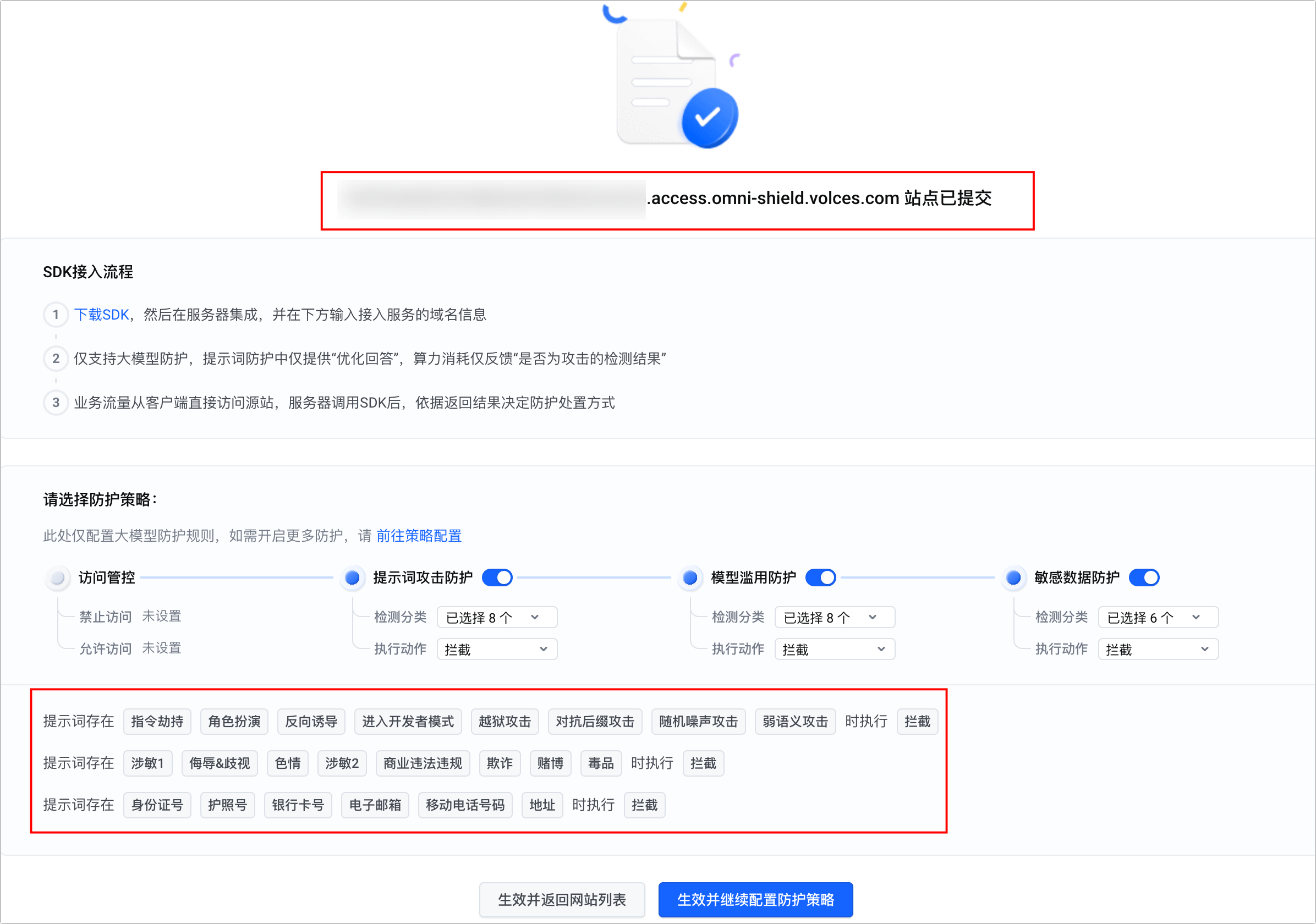Click 生效并返回网站列表 button
This screenshot has width=1316, height=924.
562,900
